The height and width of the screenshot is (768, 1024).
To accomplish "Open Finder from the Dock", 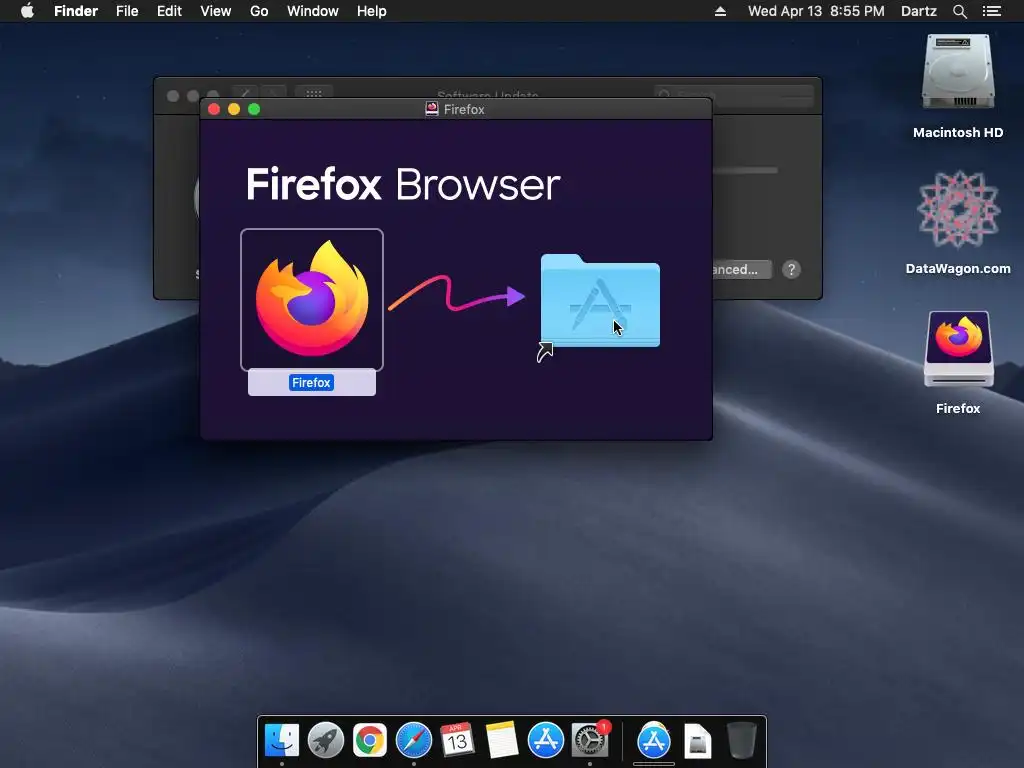I will 281,741.
